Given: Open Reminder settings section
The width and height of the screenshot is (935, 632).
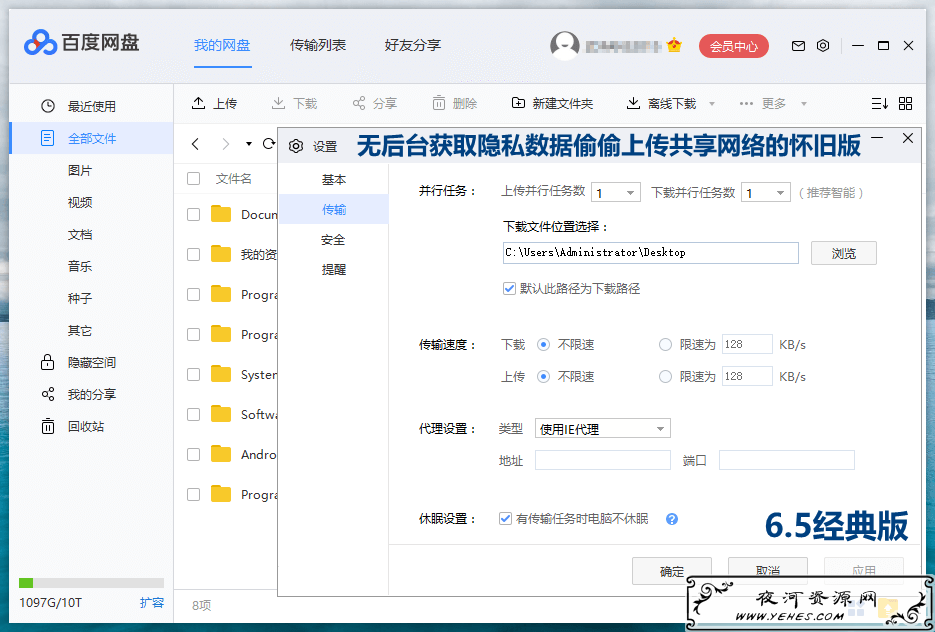Looking at the screenshot, I should [334, 269].
